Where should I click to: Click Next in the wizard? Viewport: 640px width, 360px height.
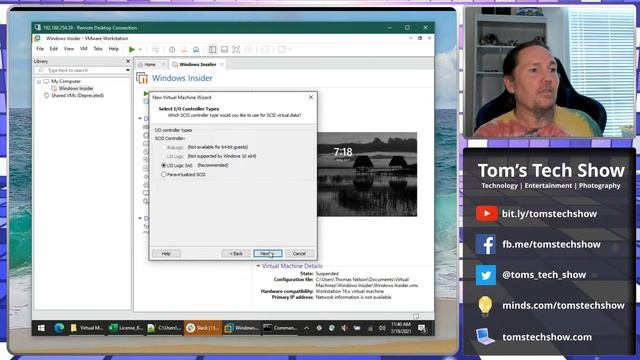[267, 253]
